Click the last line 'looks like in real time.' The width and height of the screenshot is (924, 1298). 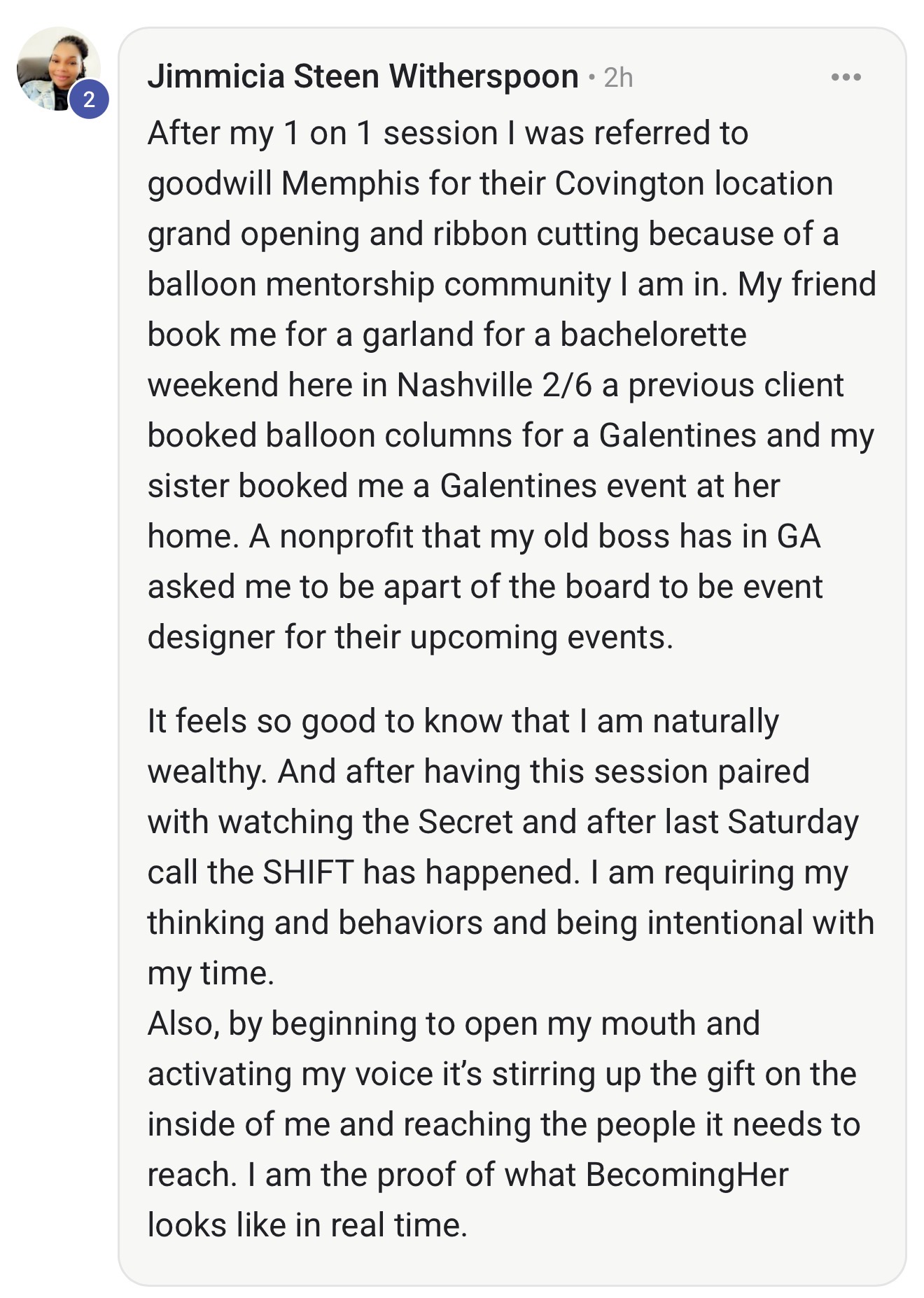coord(307,1225)
